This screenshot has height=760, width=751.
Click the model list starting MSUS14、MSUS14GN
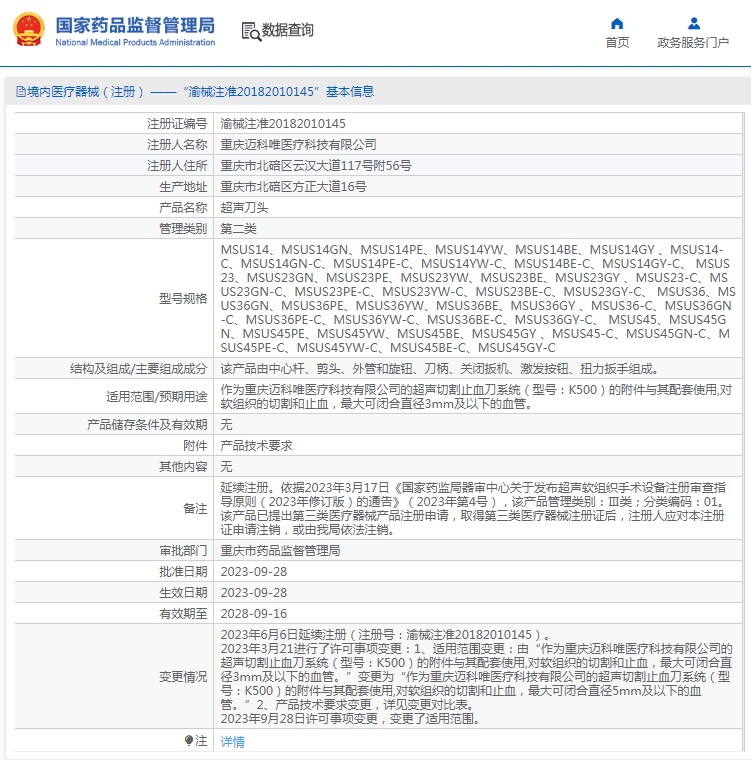pyautogui.click(x=478, y=298)
